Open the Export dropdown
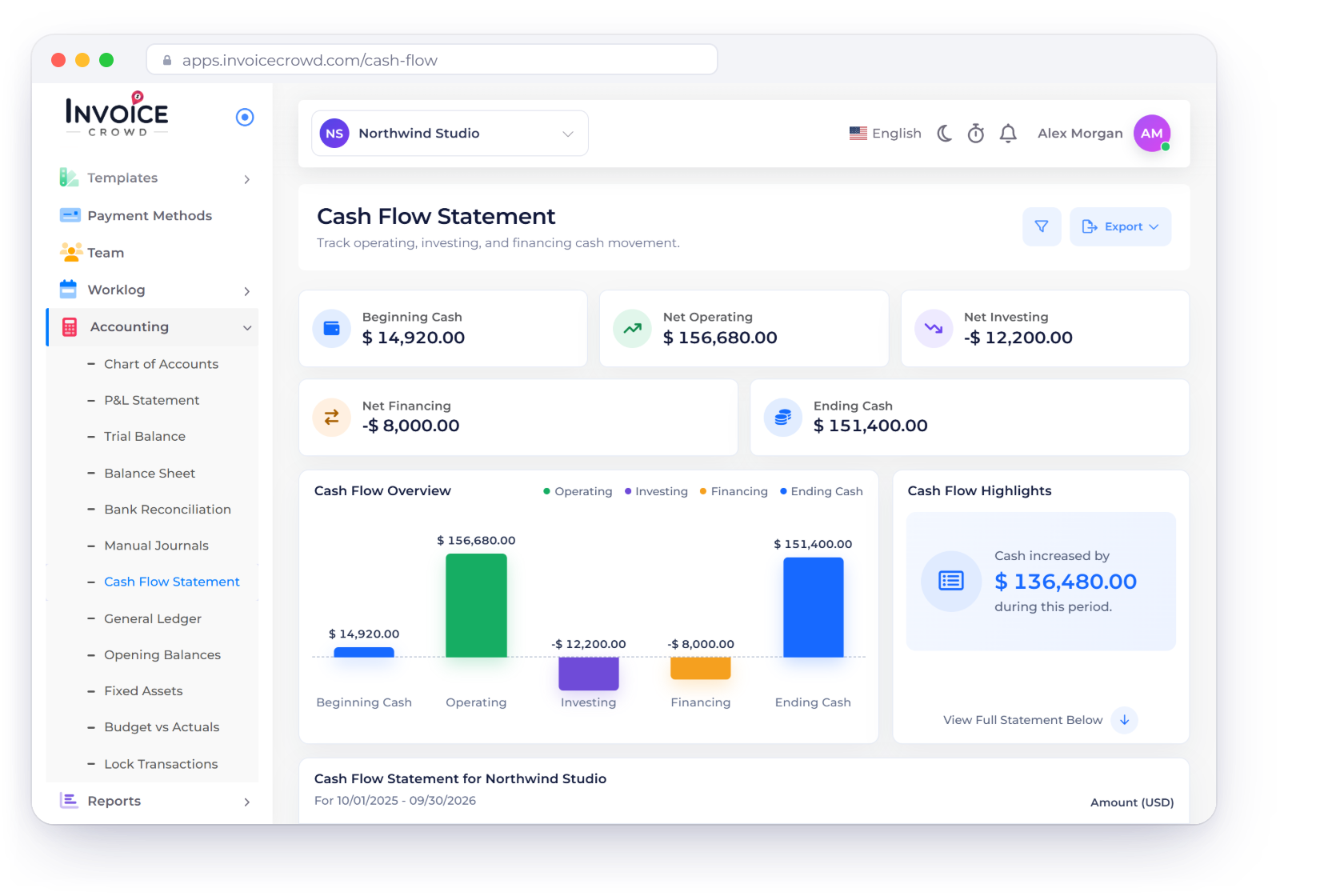Screen dimensions: 1344x896 point(1120,227)
